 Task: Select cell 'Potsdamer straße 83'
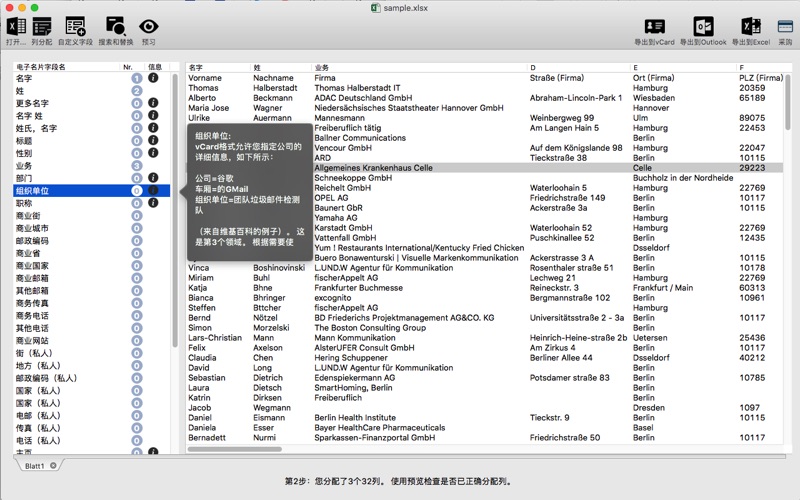[569, 378]
